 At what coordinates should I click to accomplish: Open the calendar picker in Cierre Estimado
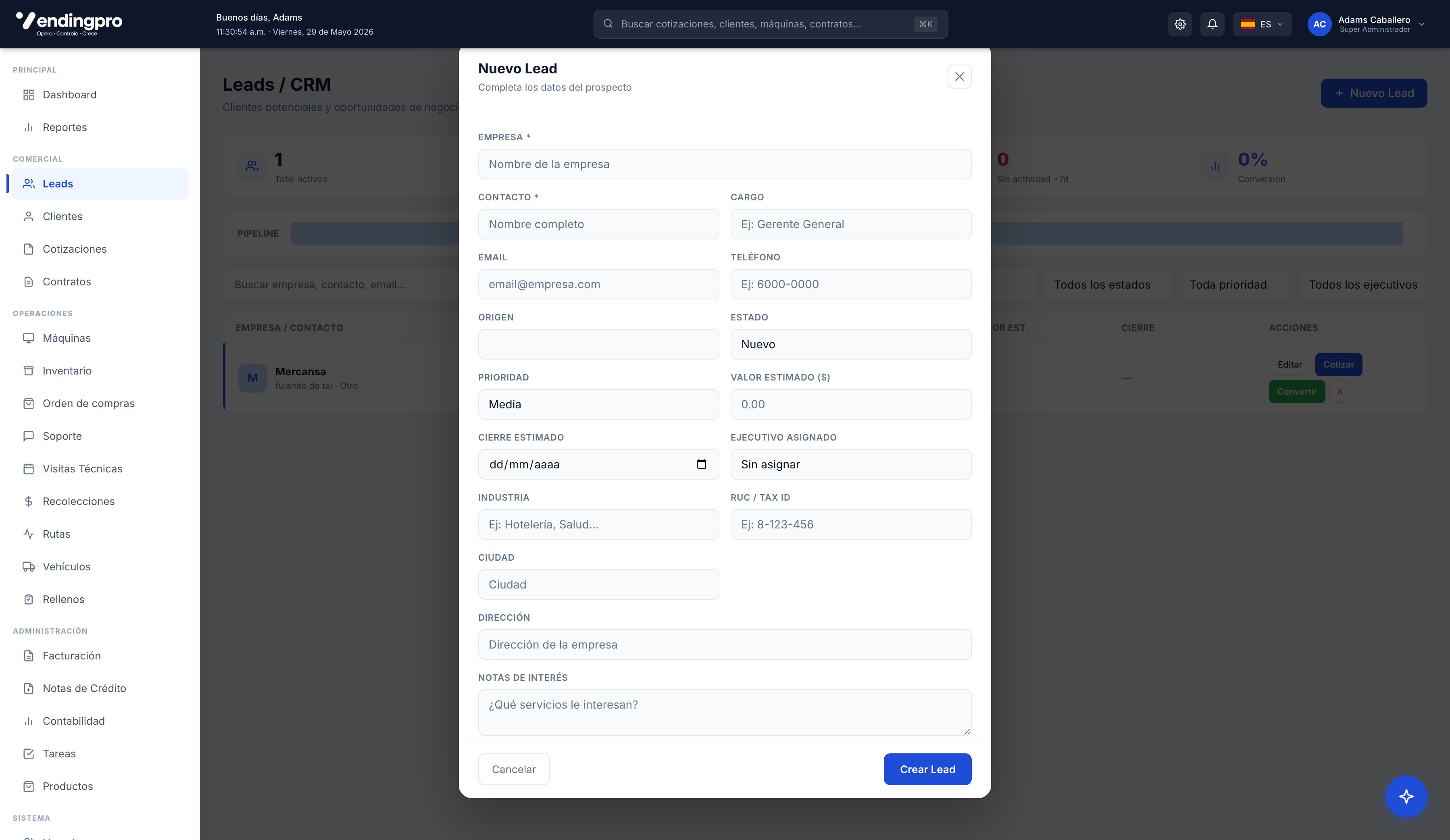point(701,464)
